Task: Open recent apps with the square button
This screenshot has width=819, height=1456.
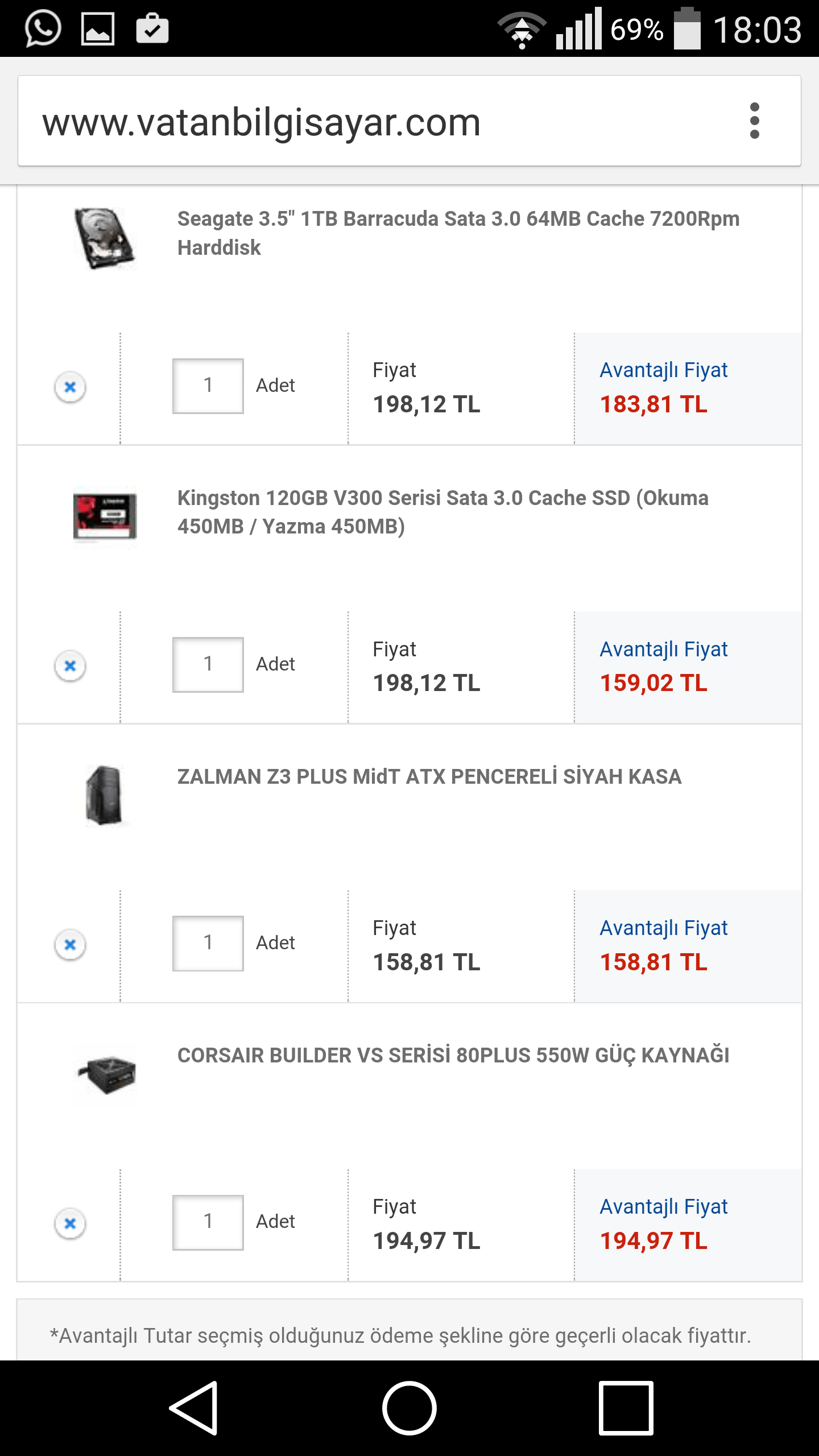Action: 626,1408
